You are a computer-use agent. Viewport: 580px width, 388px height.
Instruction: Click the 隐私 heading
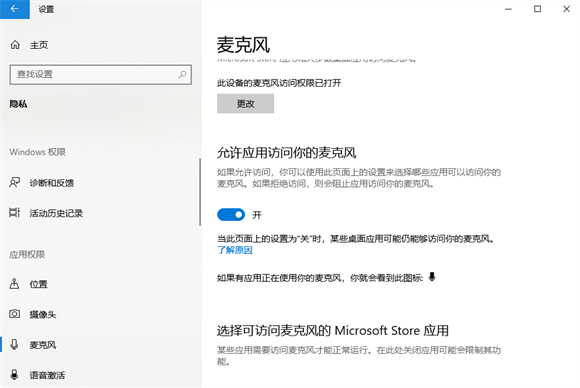click(18, 104)
